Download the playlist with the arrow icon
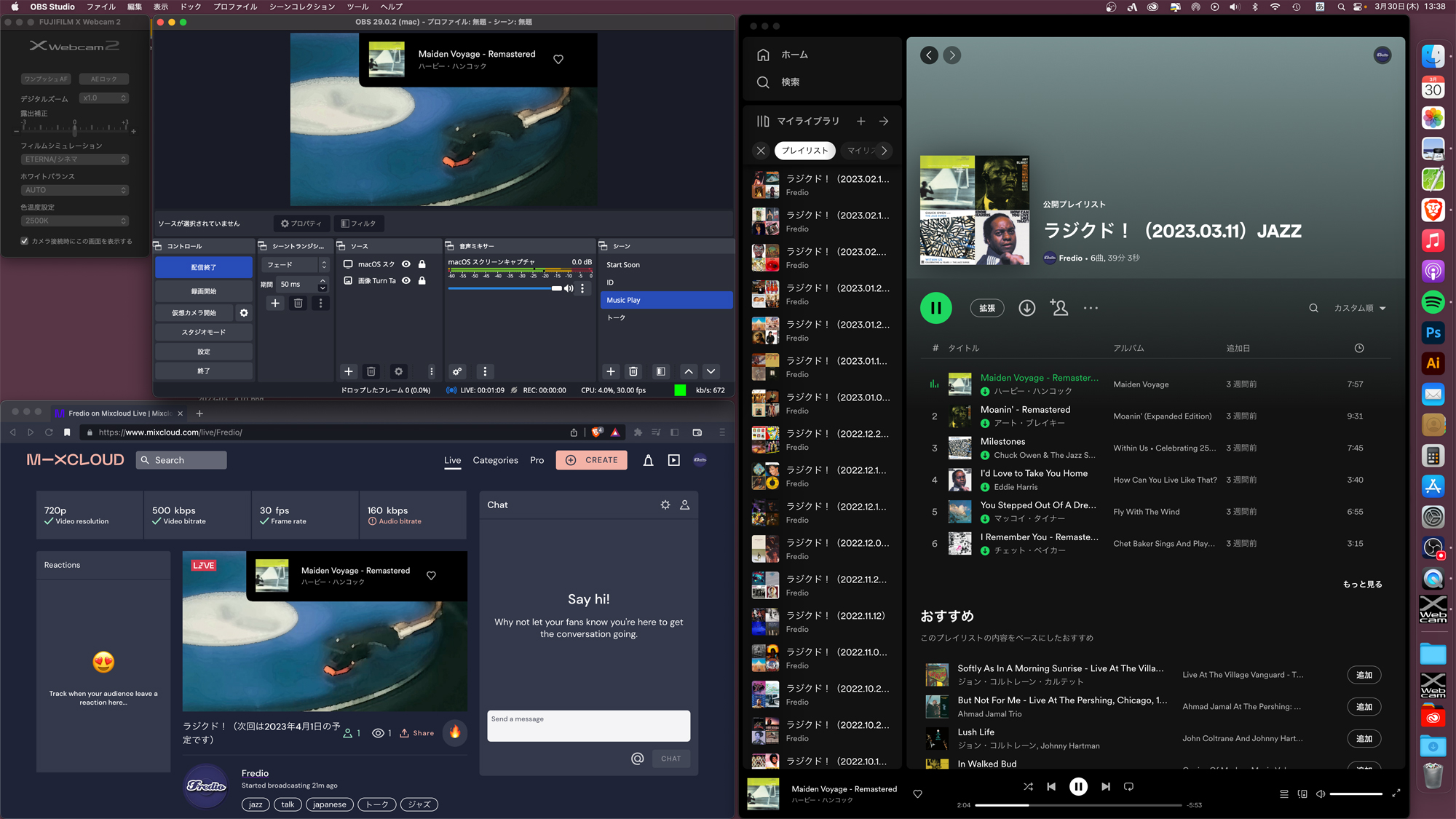The width and height of the screenshot is (1456, 819). pos(1026,308)
